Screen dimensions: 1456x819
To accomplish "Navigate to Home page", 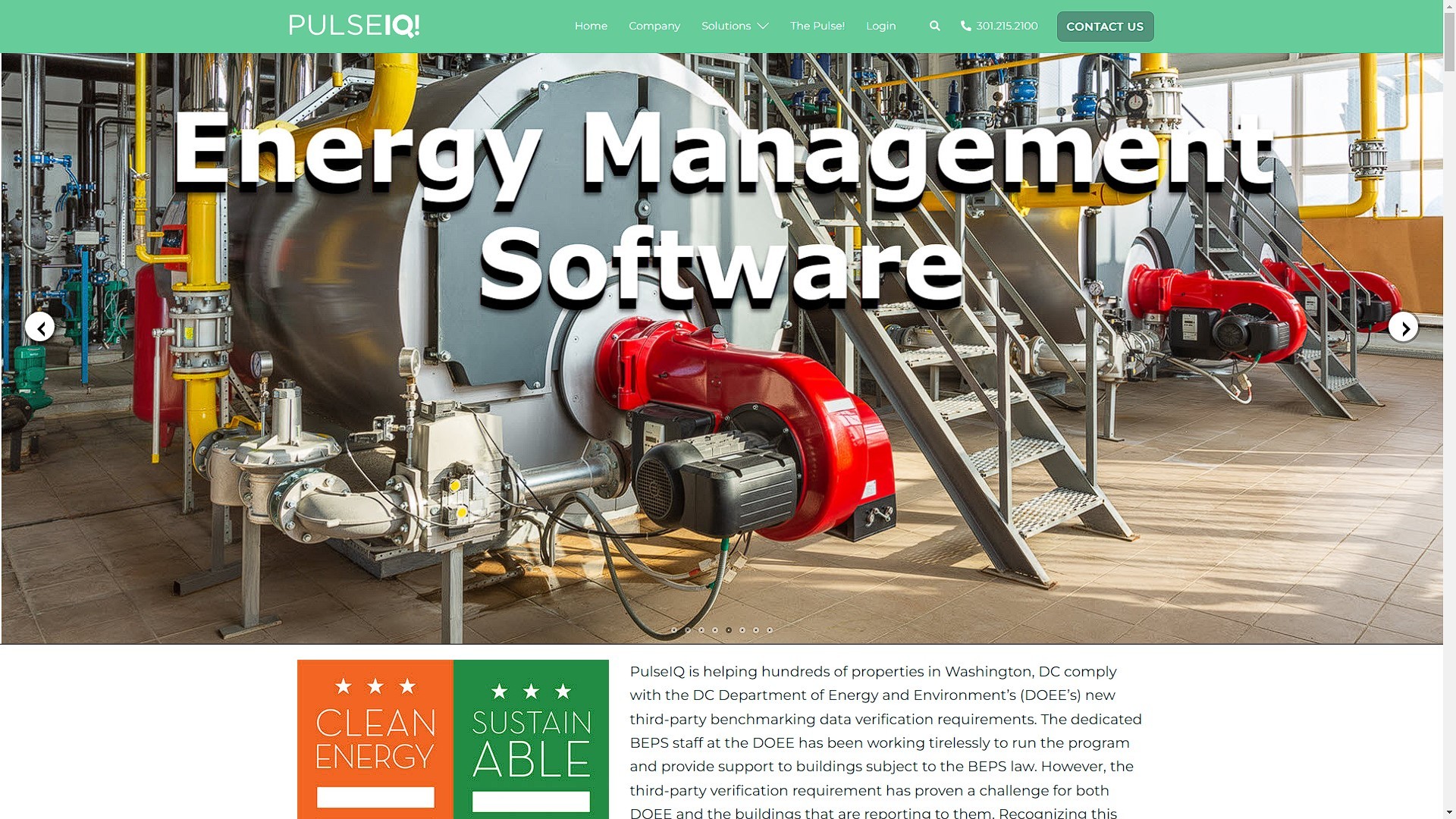I will (591, 26).
